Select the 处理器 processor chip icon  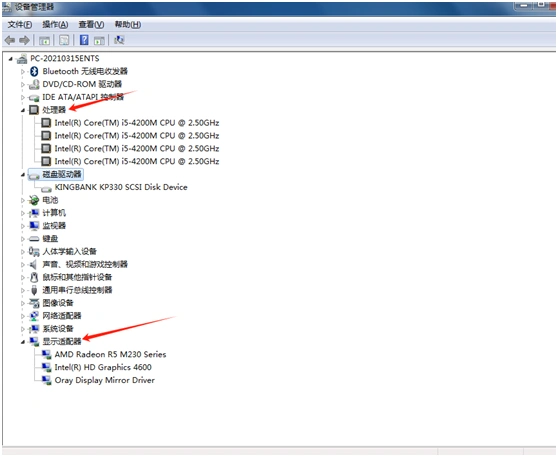tap(34, 110)
